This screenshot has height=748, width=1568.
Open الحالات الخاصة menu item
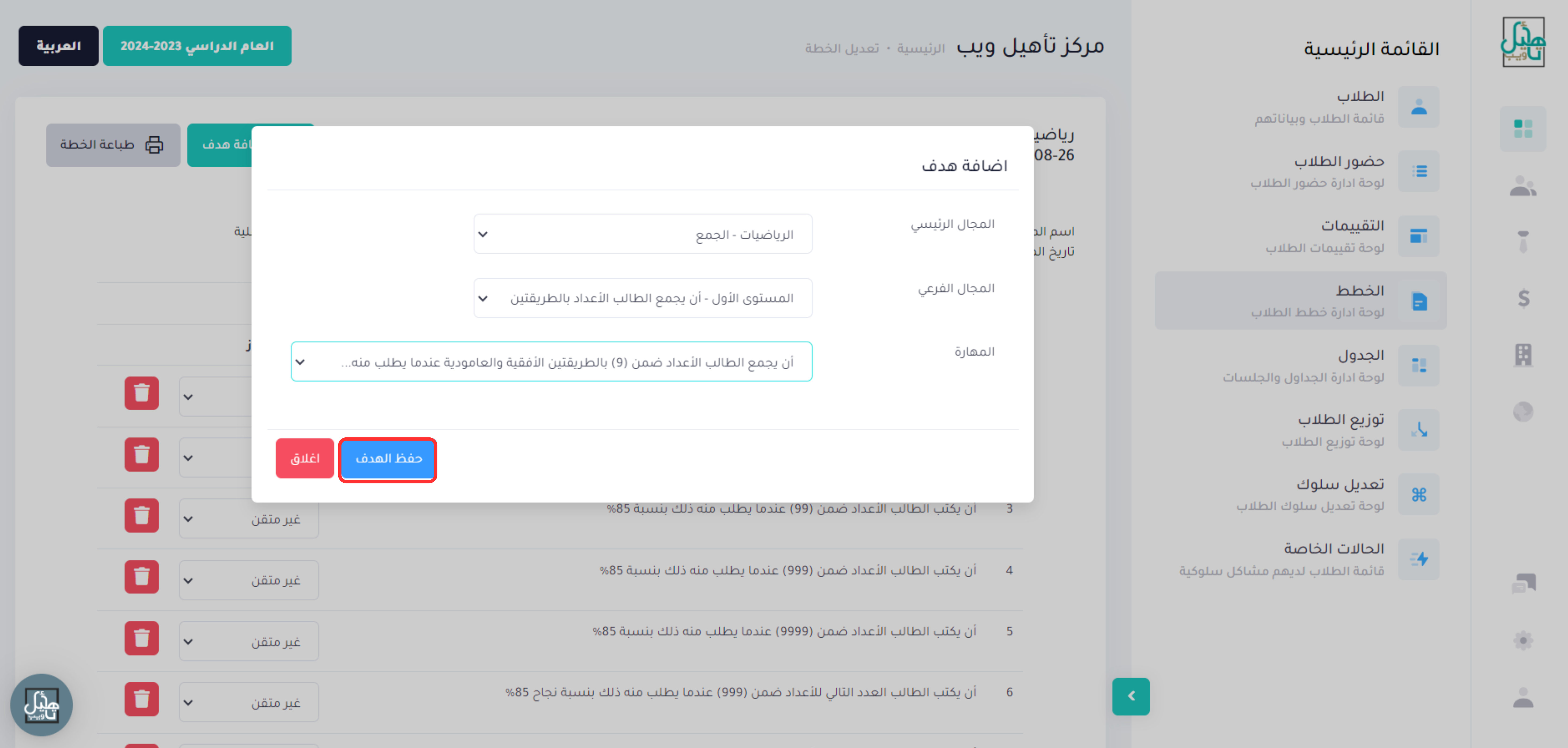coord(1301,559)
